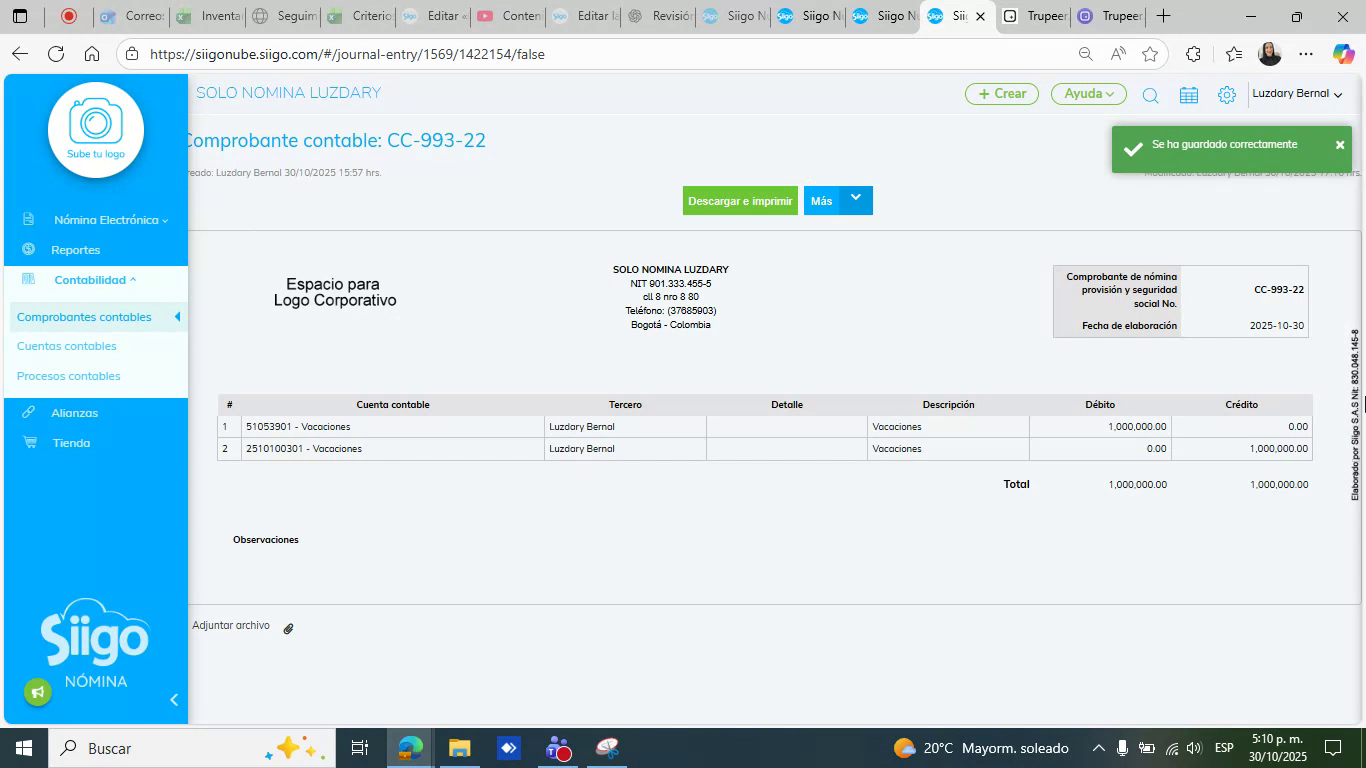1366x768 pixels.
Task: Switch to the Inventa tab
Action: tap(208, 16)
